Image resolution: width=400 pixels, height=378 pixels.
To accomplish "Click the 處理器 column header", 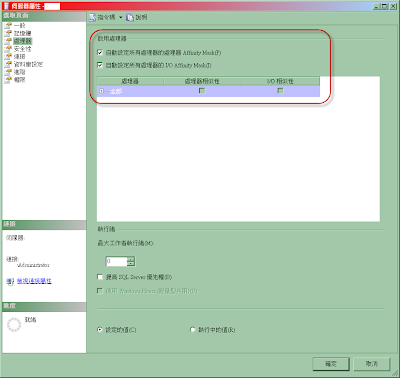I will tap(130, 81).
